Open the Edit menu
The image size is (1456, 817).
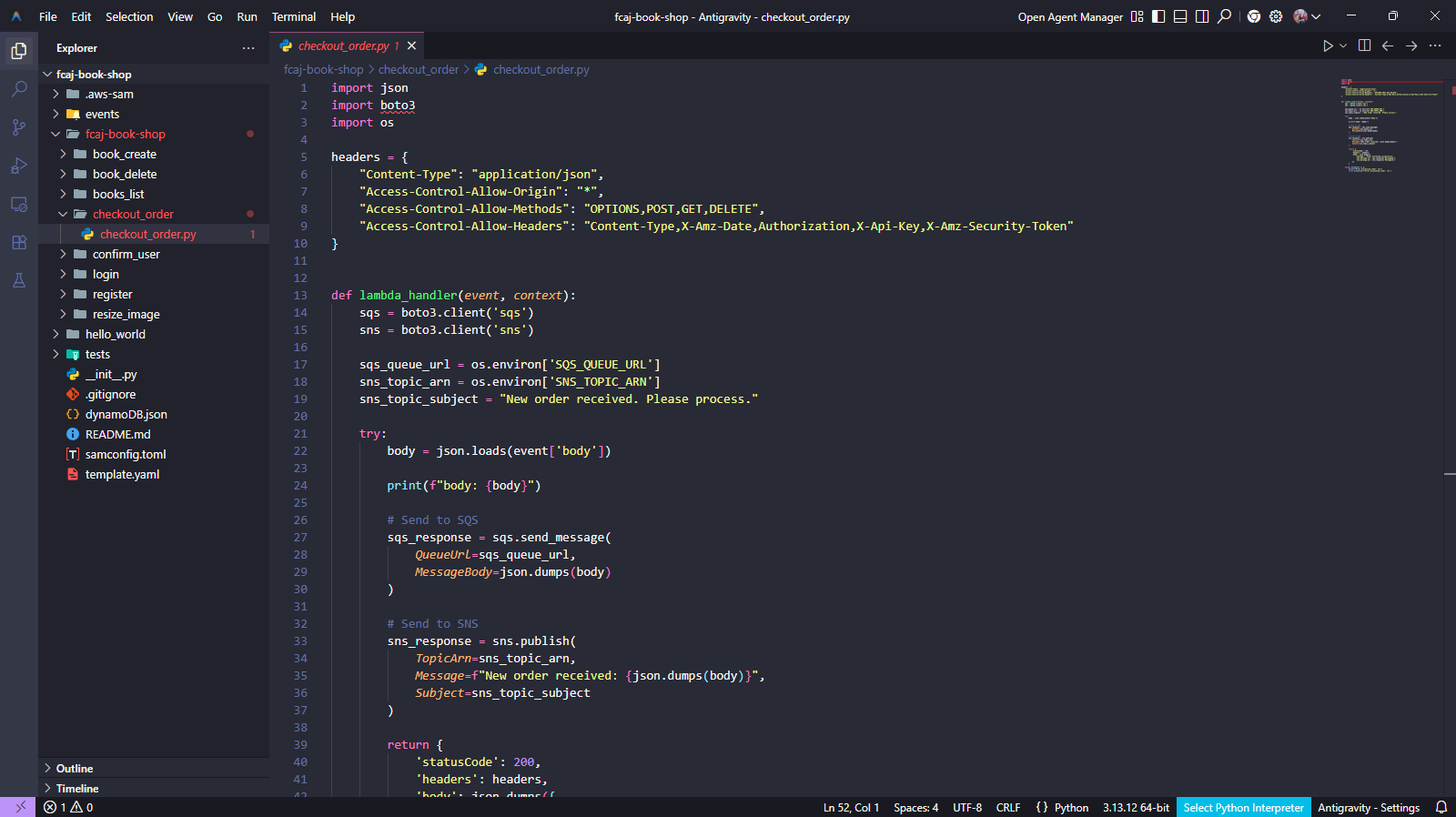82,16
